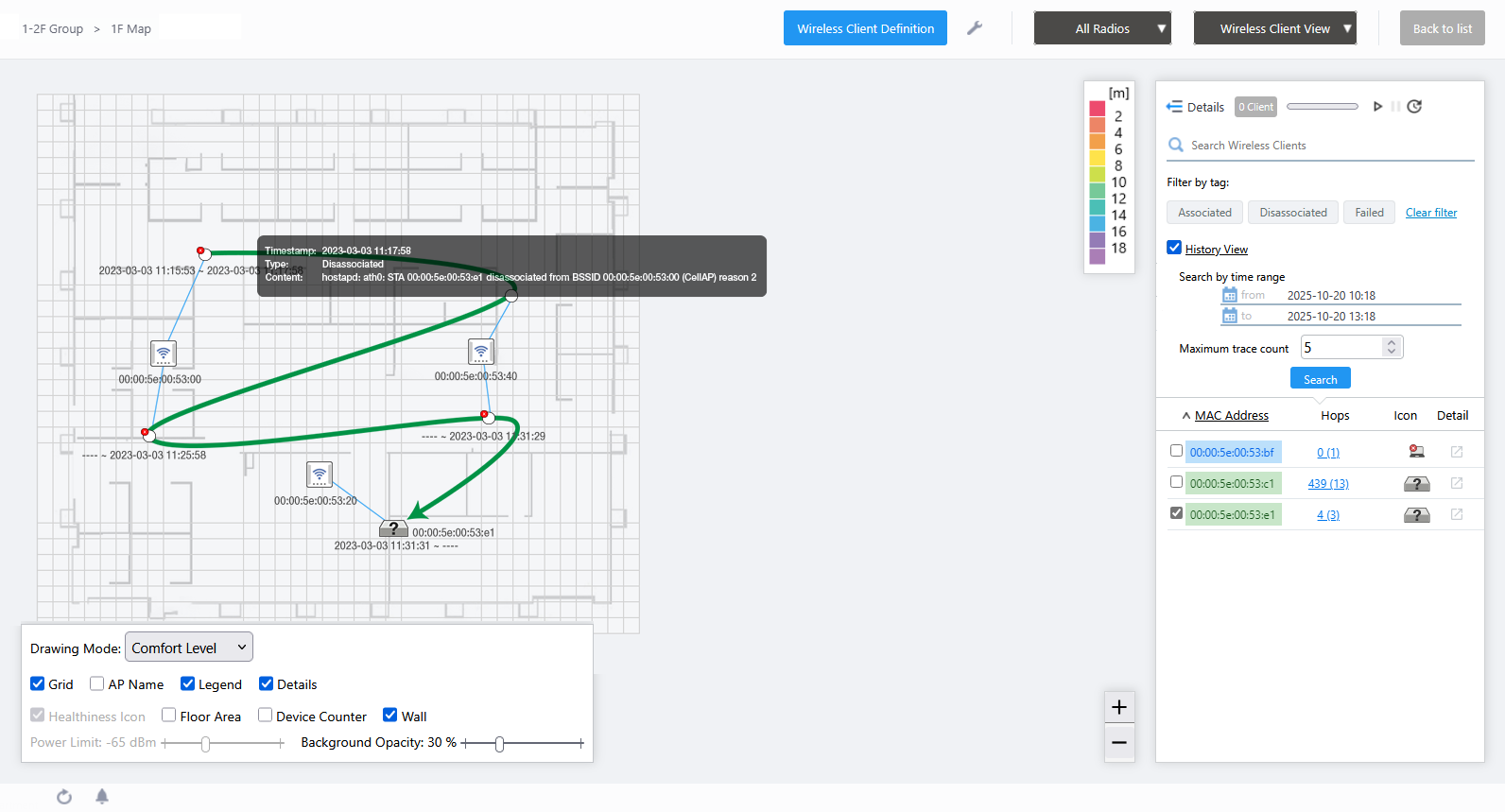Click trace point at 2023-03-03 11:31:29
The height and width of the screenshot is (812, 1505).
coord(487,416)
